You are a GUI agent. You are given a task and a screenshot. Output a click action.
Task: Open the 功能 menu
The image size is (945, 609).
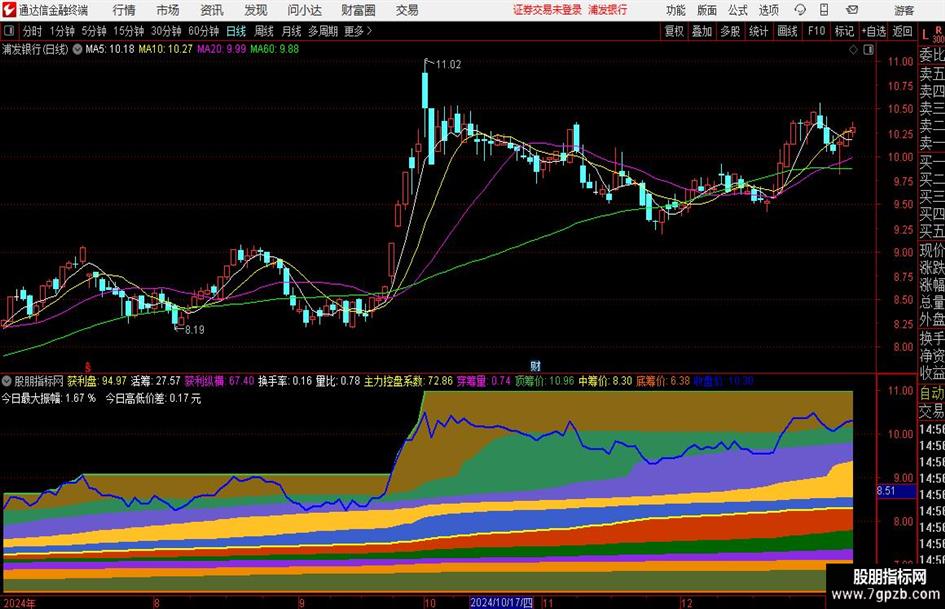pos(676,10)
